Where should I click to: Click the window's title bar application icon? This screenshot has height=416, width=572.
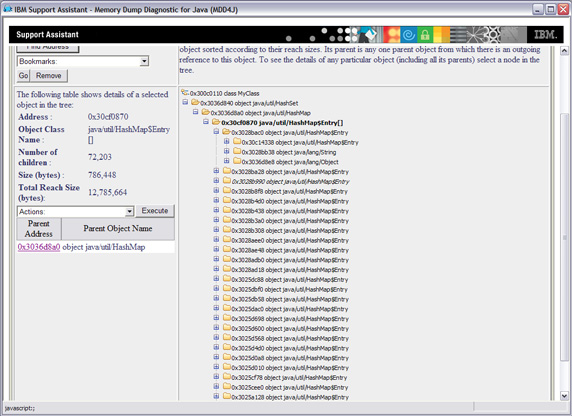click(x=7, y=9)
